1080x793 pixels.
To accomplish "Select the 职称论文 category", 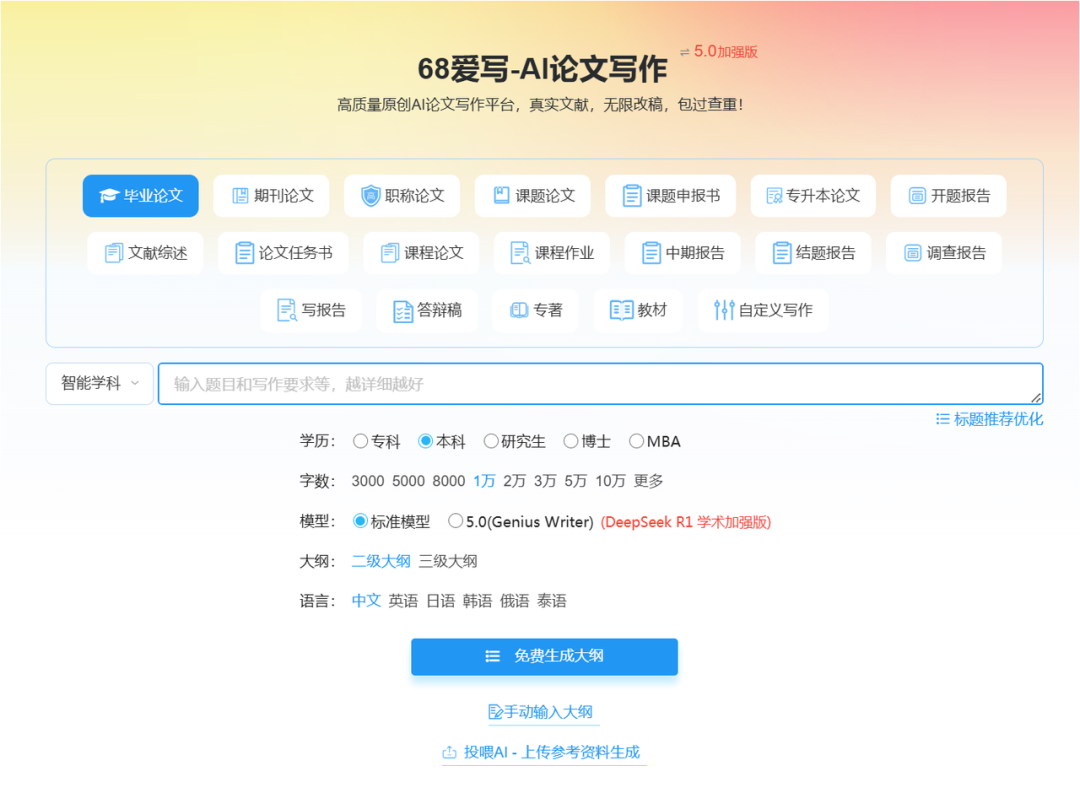I will 402,196.
